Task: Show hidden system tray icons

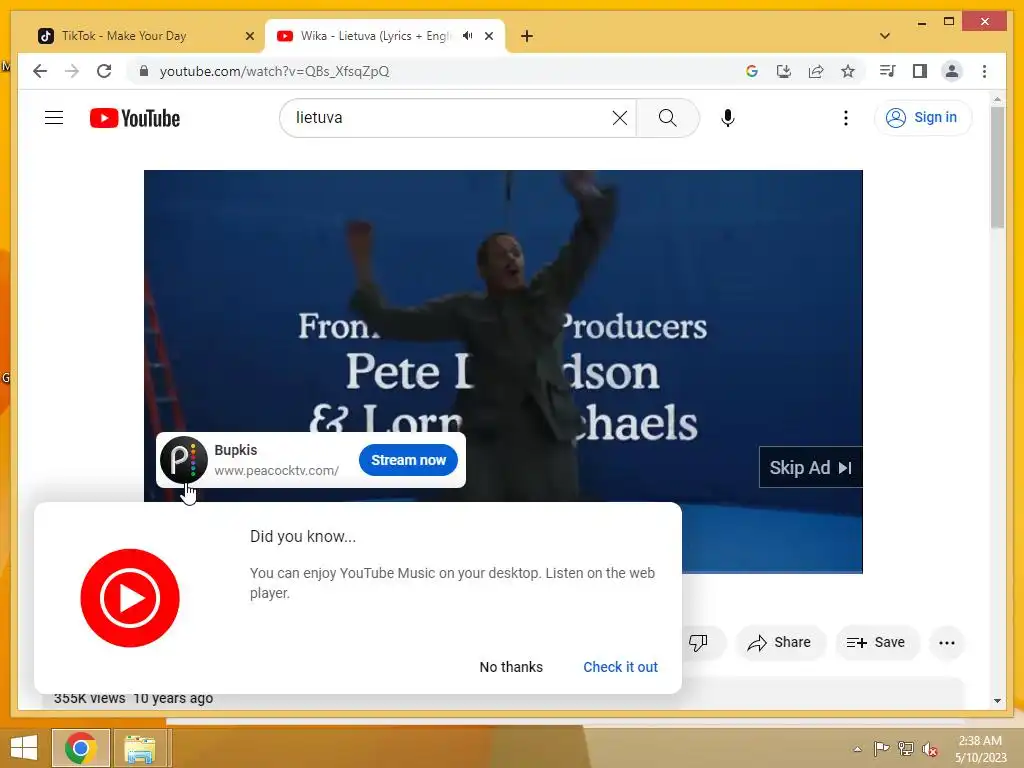Action: [x=857, y=748]
